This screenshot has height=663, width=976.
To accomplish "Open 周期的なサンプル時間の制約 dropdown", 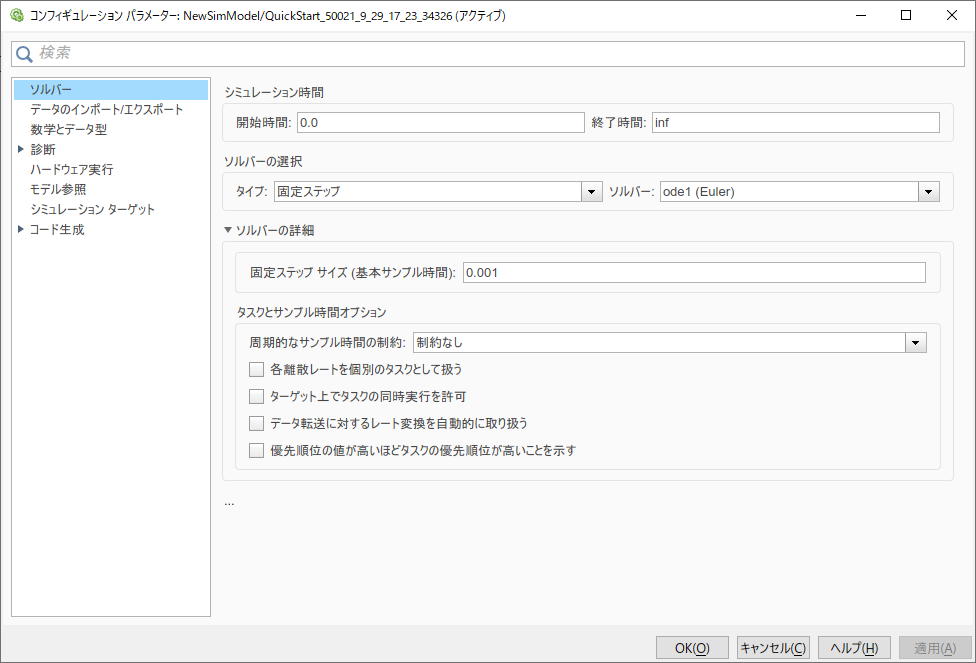I will tap(914, 342).
